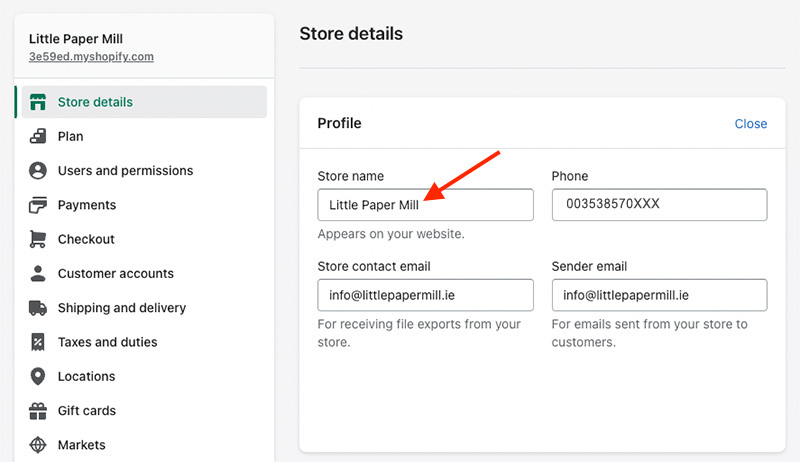Click the 'For emails sent from your store' text
Screen dimensions: 800x462
pos(649,333)
